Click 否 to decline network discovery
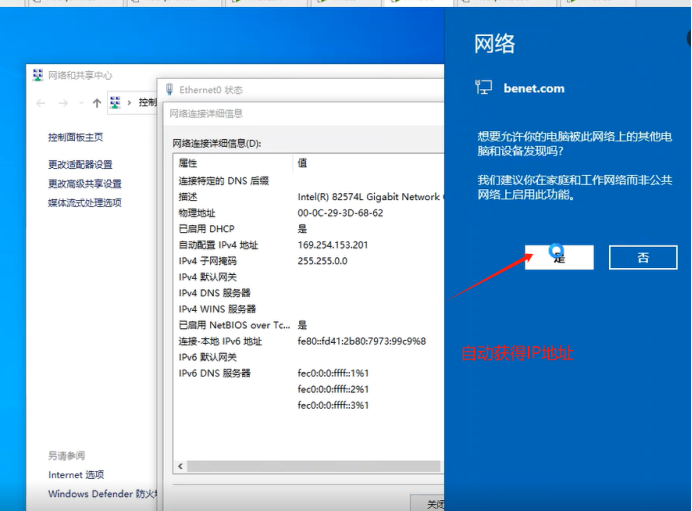692x511 pixels. [x=643, y=257]
